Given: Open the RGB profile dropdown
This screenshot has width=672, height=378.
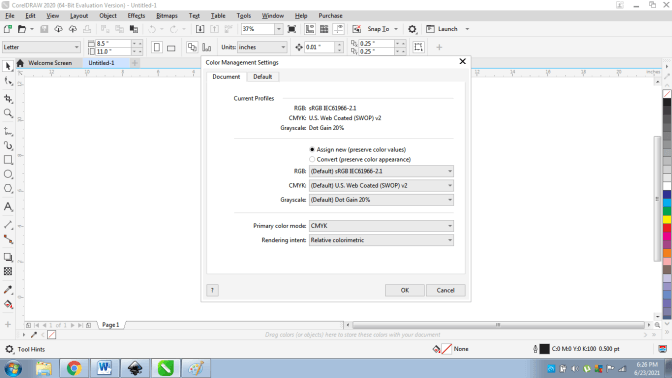Looking at the screenshot, I should point(381,171).
